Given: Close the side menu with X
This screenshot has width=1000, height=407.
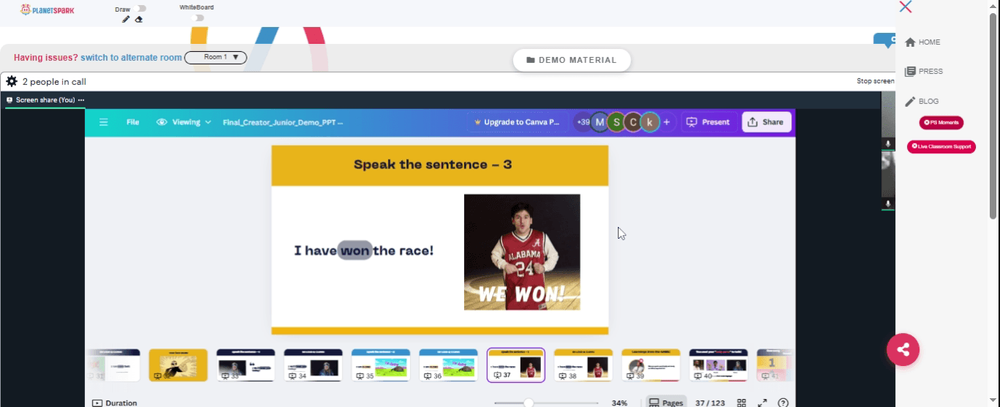Looking at the screenshot, I should pos(905,7).
